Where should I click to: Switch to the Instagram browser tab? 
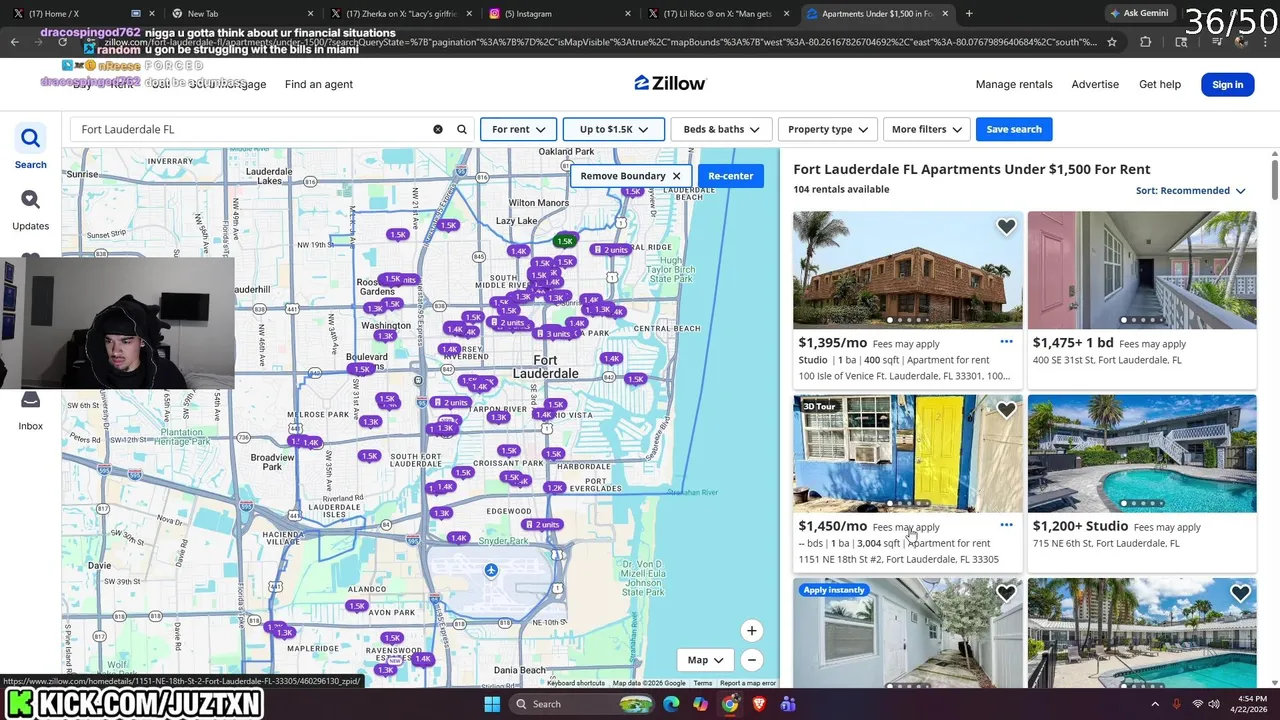(x=558, y=13)
